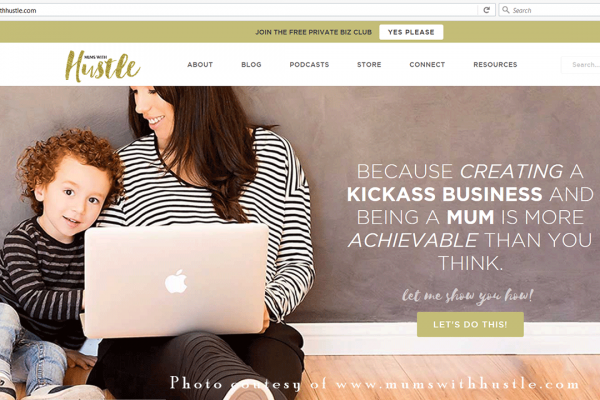Click the Mums With Hustle logo
Image resolution: width=600 pixels, height=400 pixels.
click(103, 66)
